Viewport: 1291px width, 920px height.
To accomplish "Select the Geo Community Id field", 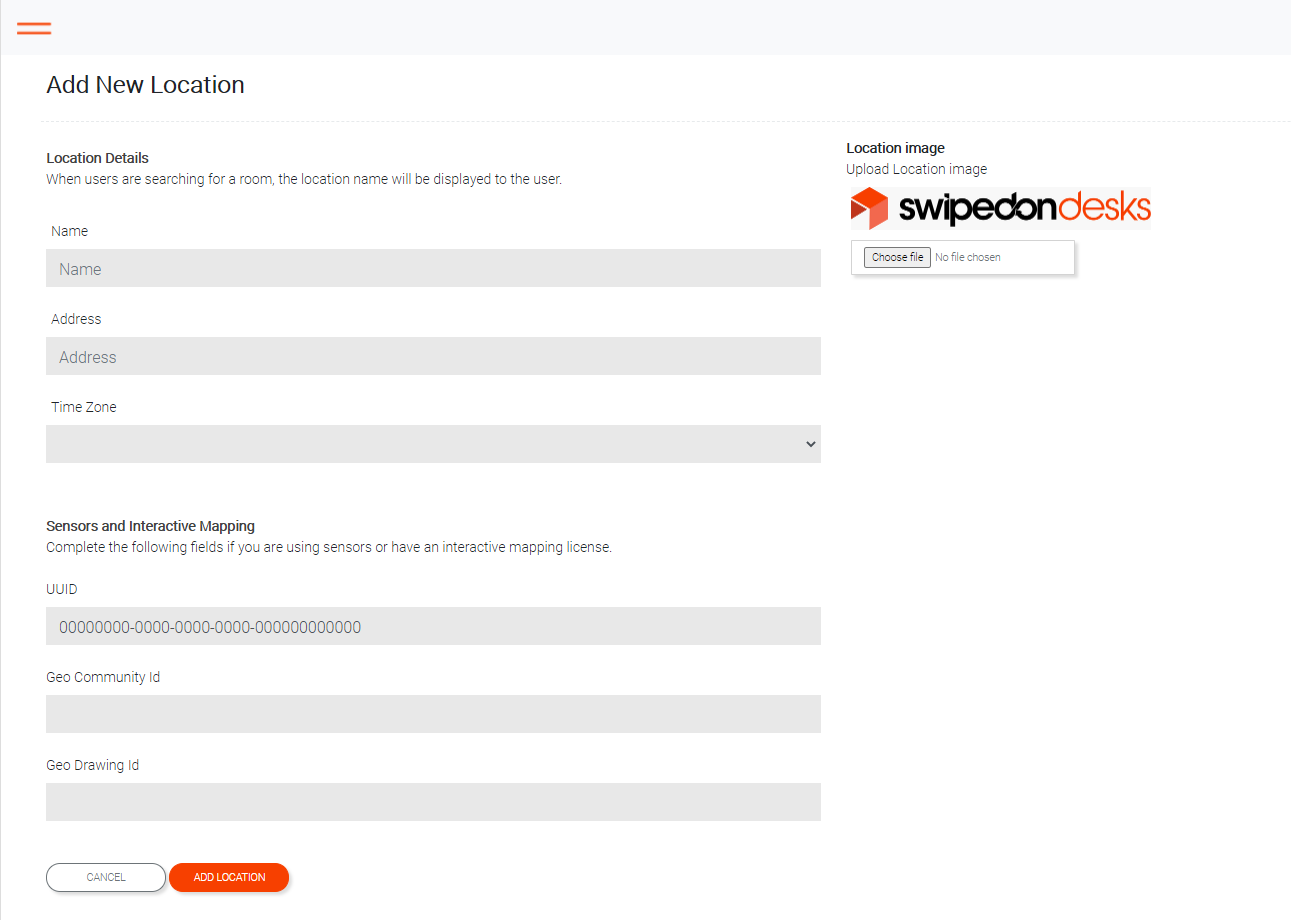I will (x=433, y=714).
